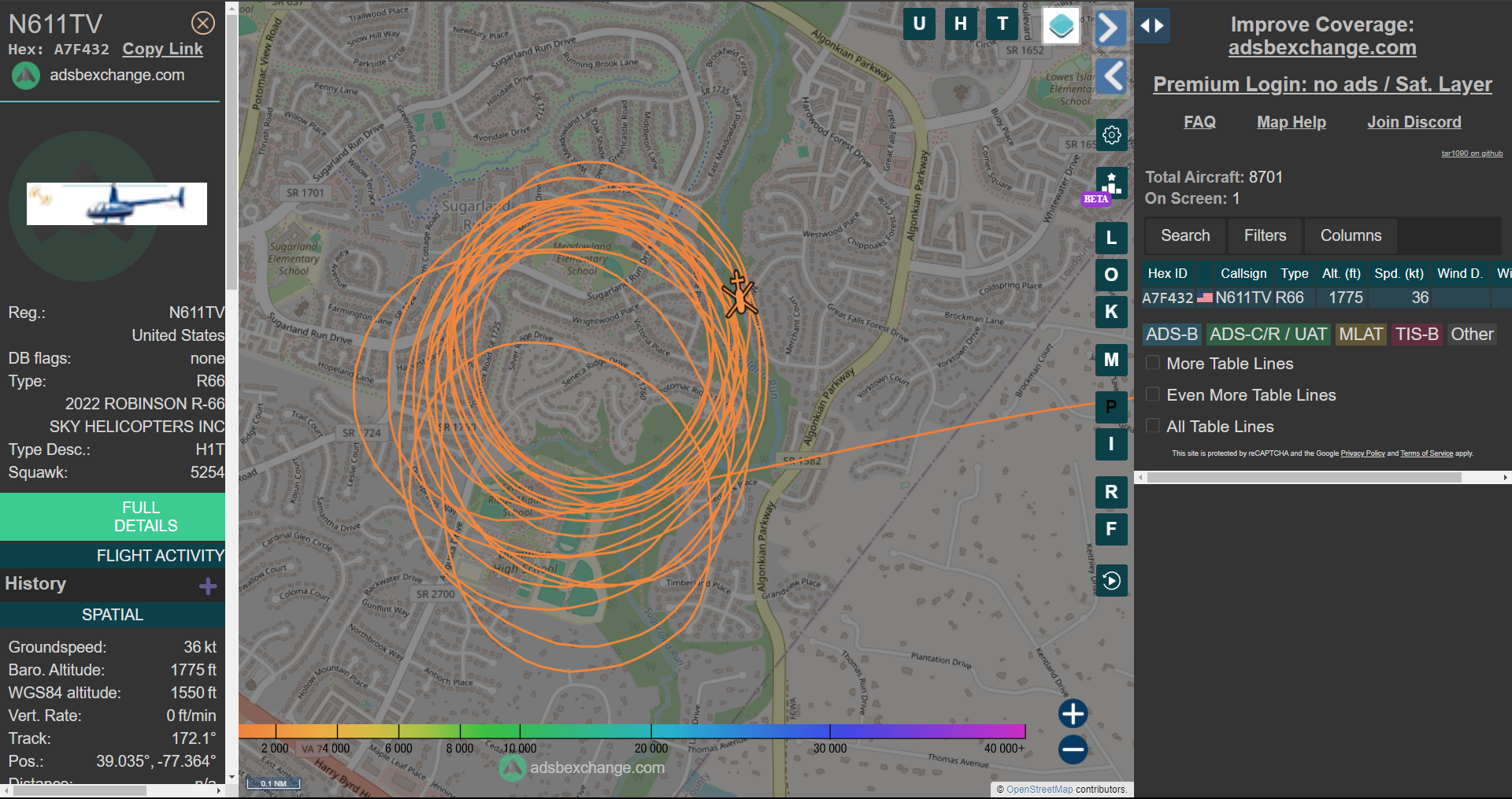The height and width of the screenshot is (799, 1512).
Task: Toggle the ADS-B source filter
Action: [x=1172, y=335]
